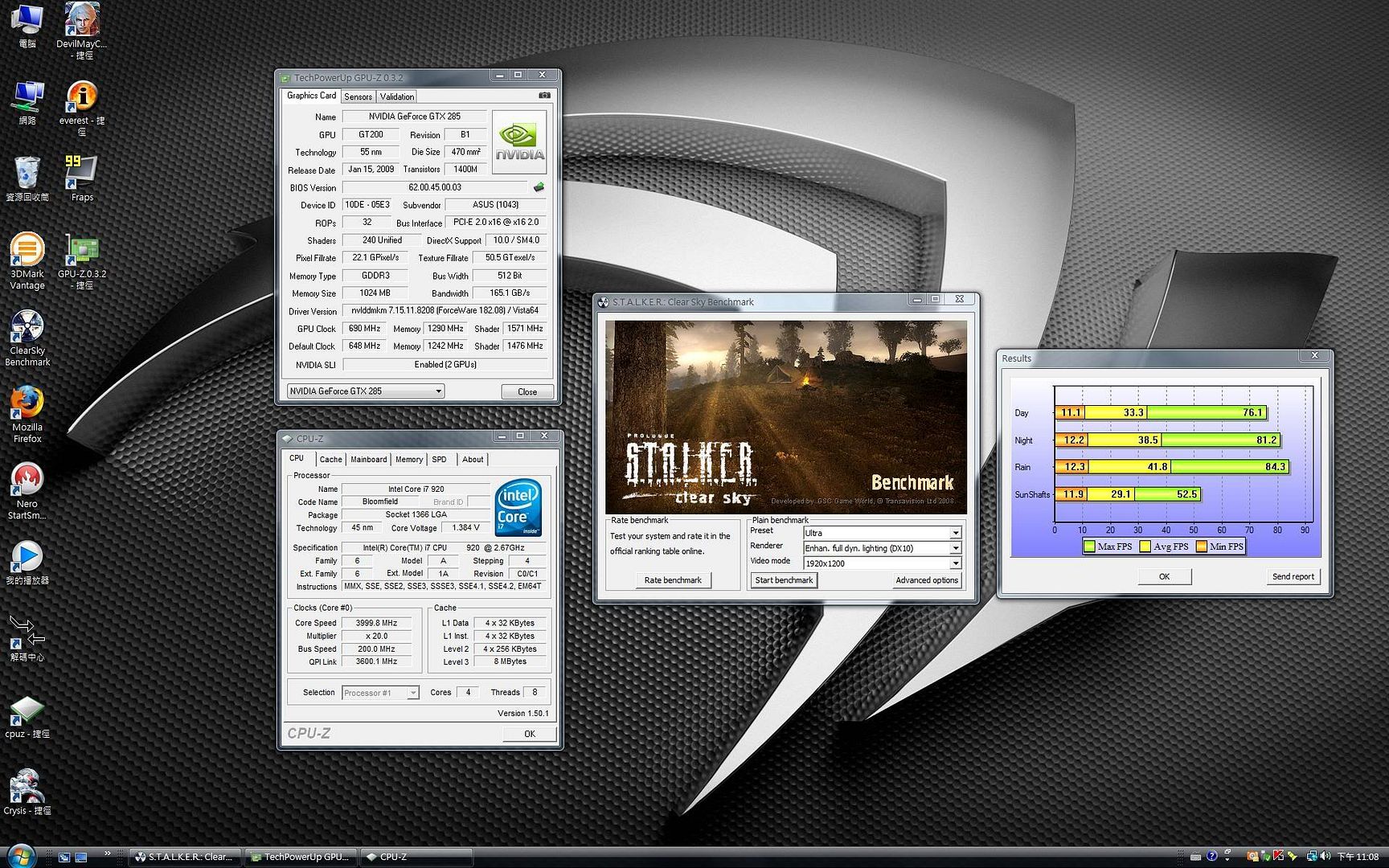
Task: Expand the GPU selection dropdown in GPU-Z
Action: 438,391
